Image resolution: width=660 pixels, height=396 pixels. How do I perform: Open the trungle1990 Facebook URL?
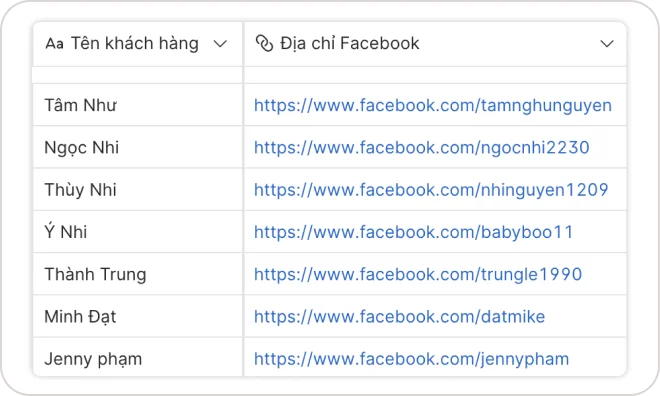tap(418, 274)
